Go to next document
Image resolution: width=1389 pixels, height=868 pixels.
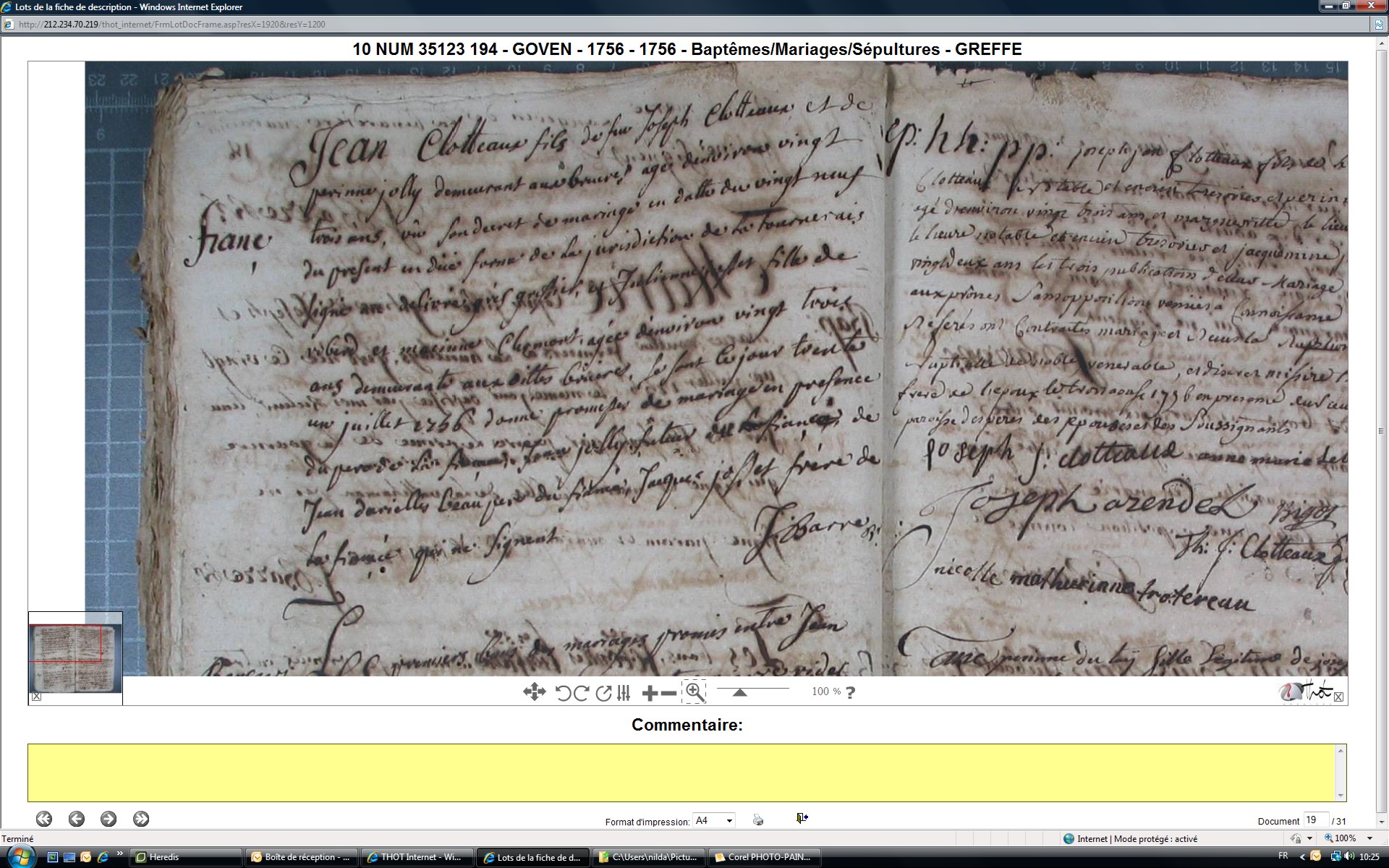click(109, 819)
